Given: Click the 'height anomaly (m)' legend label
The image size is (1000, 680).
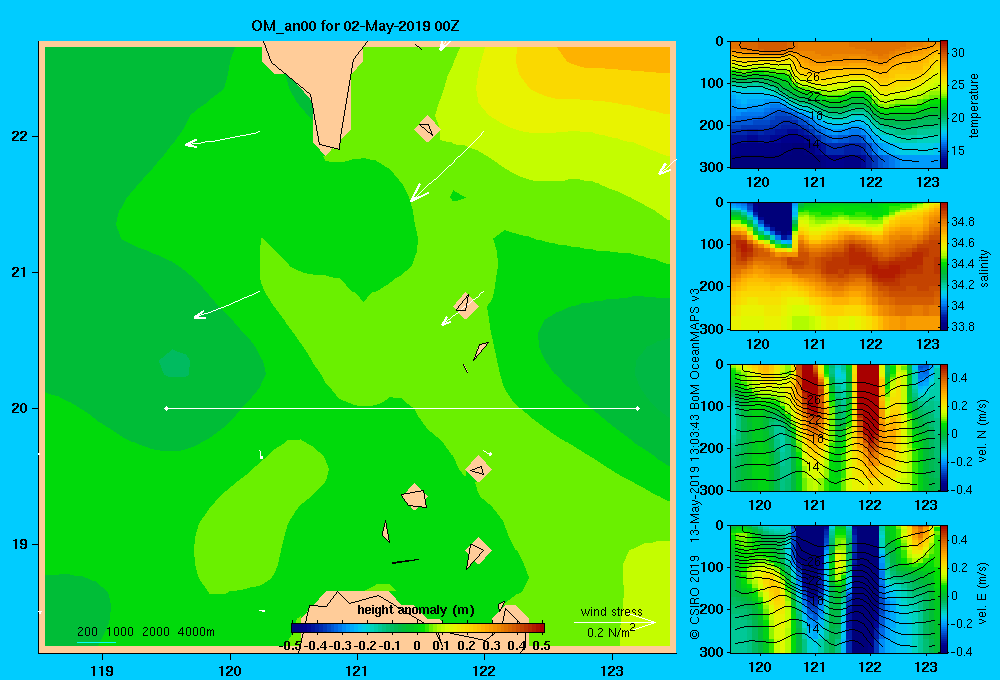Looking at the screenshot, I should coord(416,610).
